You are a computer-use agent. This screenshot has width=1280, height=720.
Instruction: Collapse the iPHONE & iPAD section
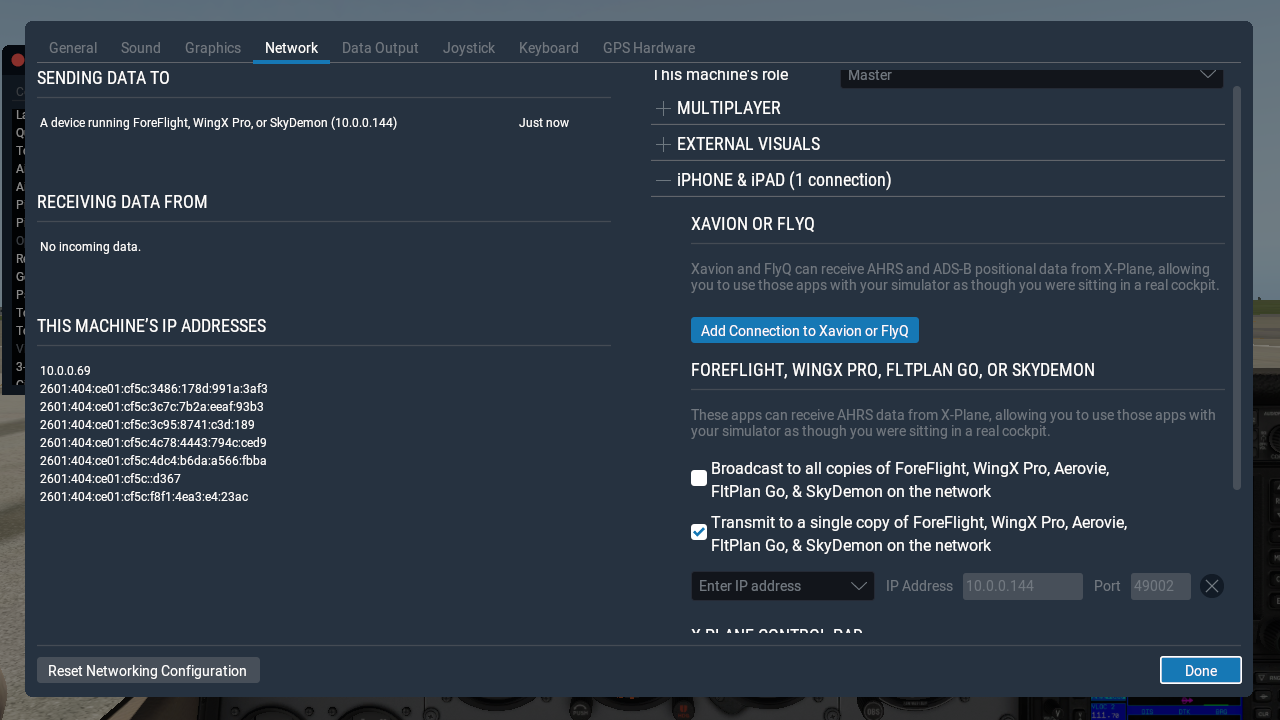click(663, 180)
